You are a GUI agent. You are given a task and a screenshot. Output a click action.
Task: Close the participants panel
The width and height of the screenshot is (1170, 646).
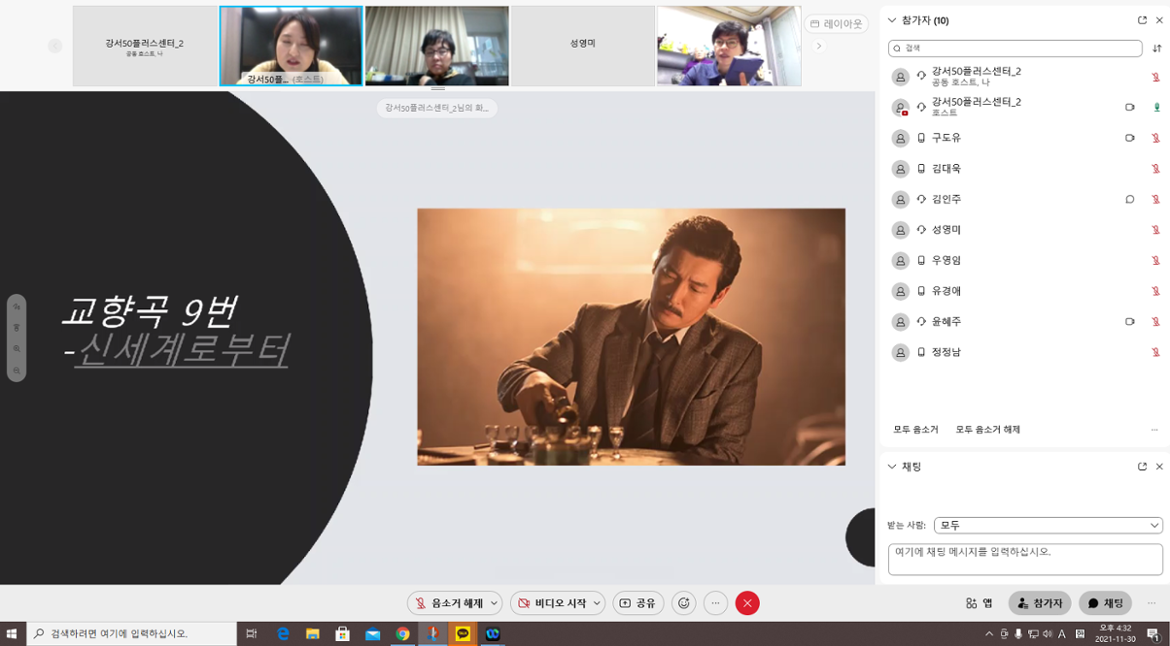pos(1159,20)
